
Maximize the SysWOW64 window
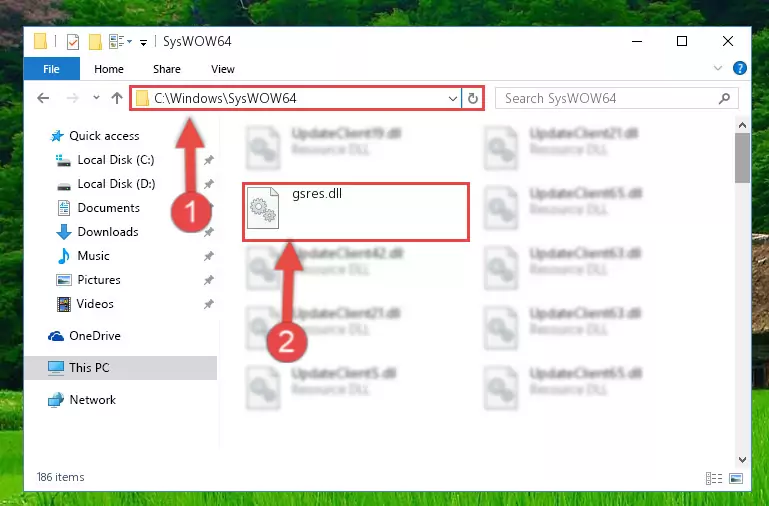pos(682,42)
